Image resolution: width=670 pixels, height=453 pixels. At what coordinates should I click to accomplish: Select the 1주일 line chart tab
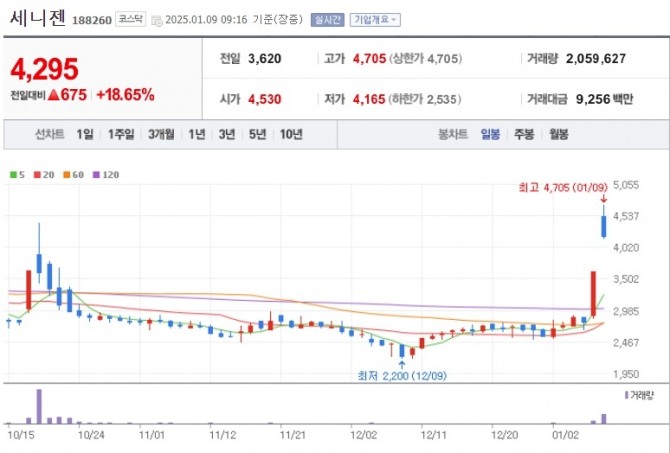[x=121, y=134]
